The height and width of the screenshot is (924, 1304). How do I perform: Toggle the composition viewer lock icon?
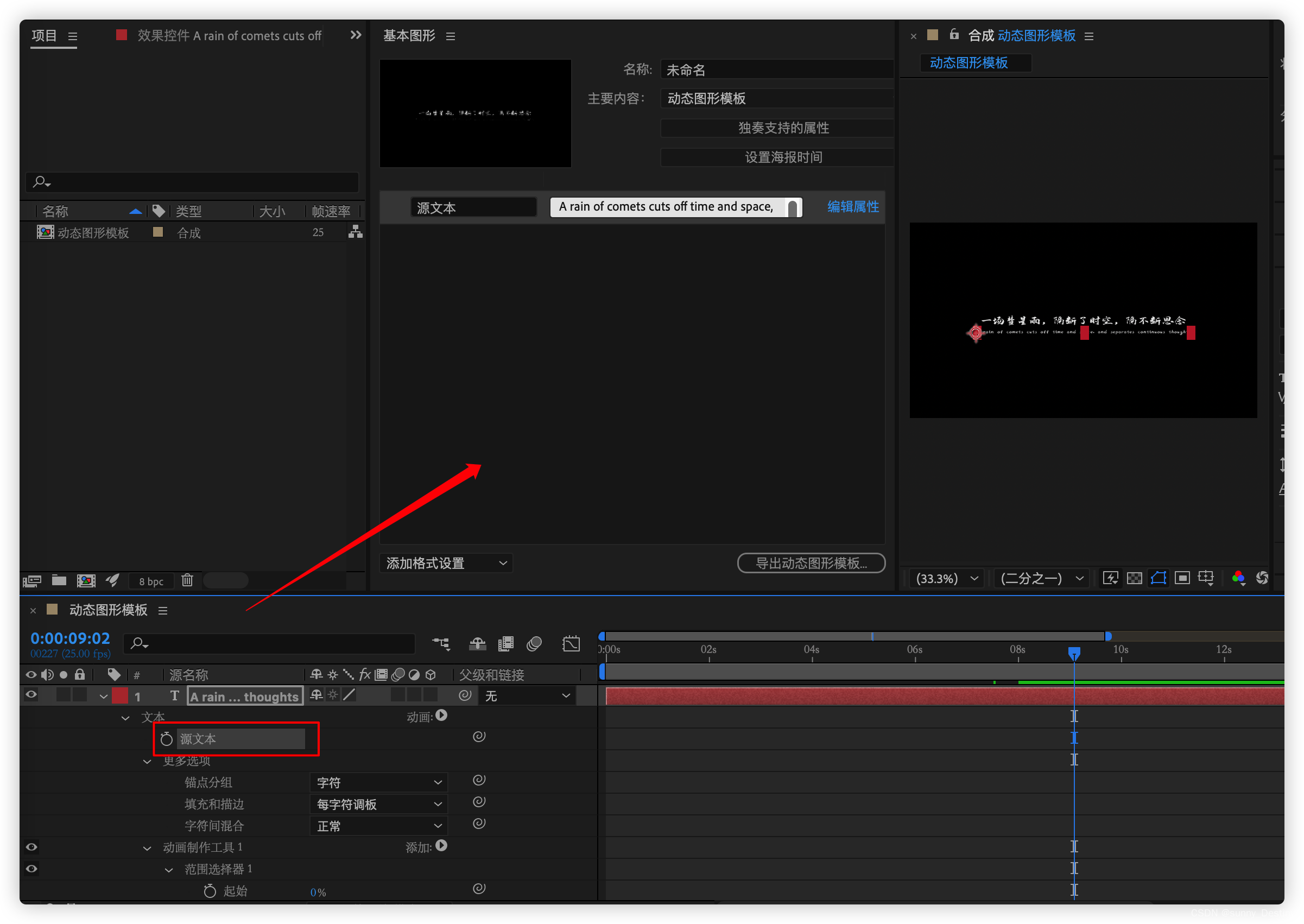coord(954,35)
